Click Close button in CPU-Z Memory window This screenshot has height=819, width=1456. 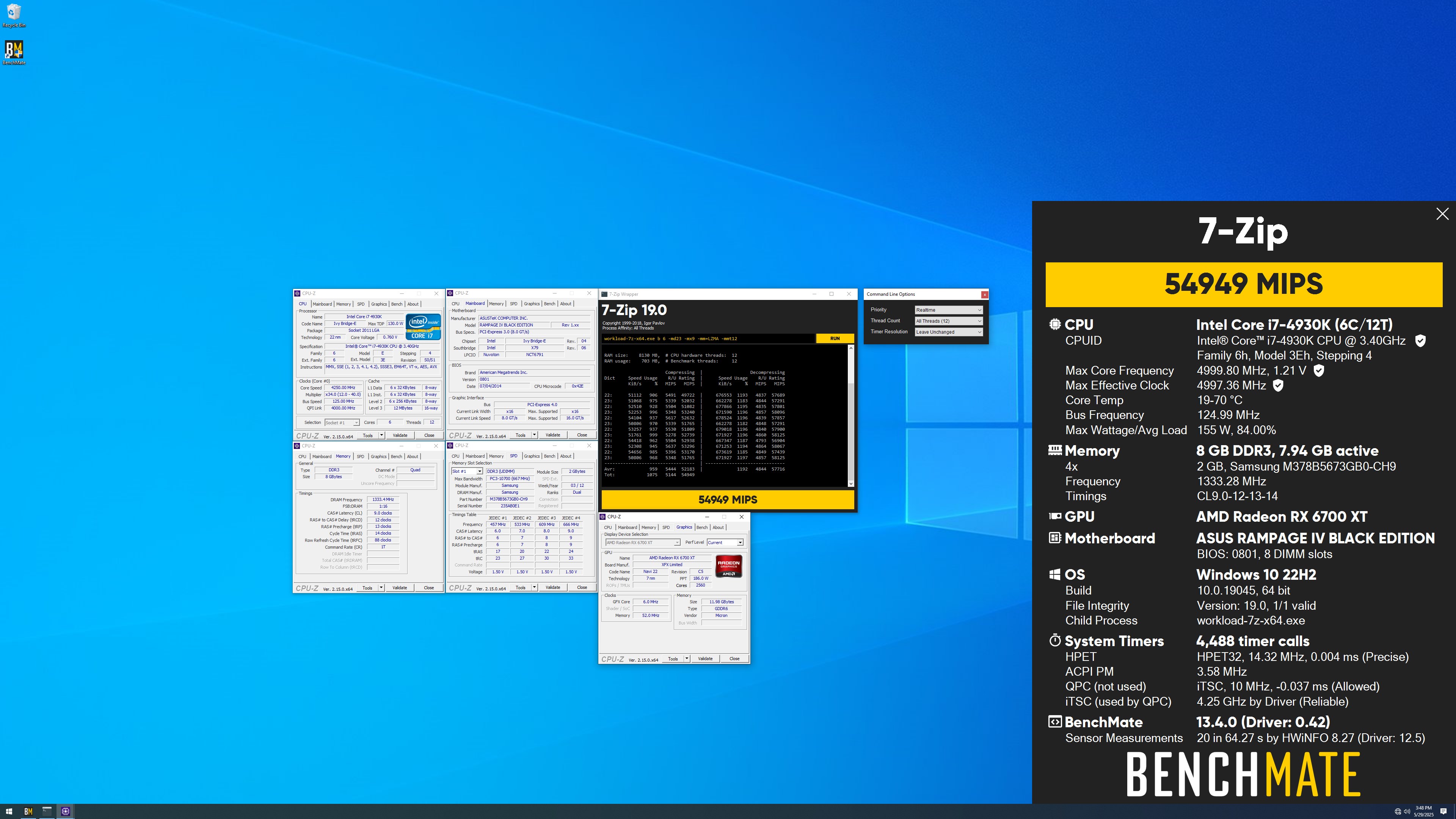[429, 588]
